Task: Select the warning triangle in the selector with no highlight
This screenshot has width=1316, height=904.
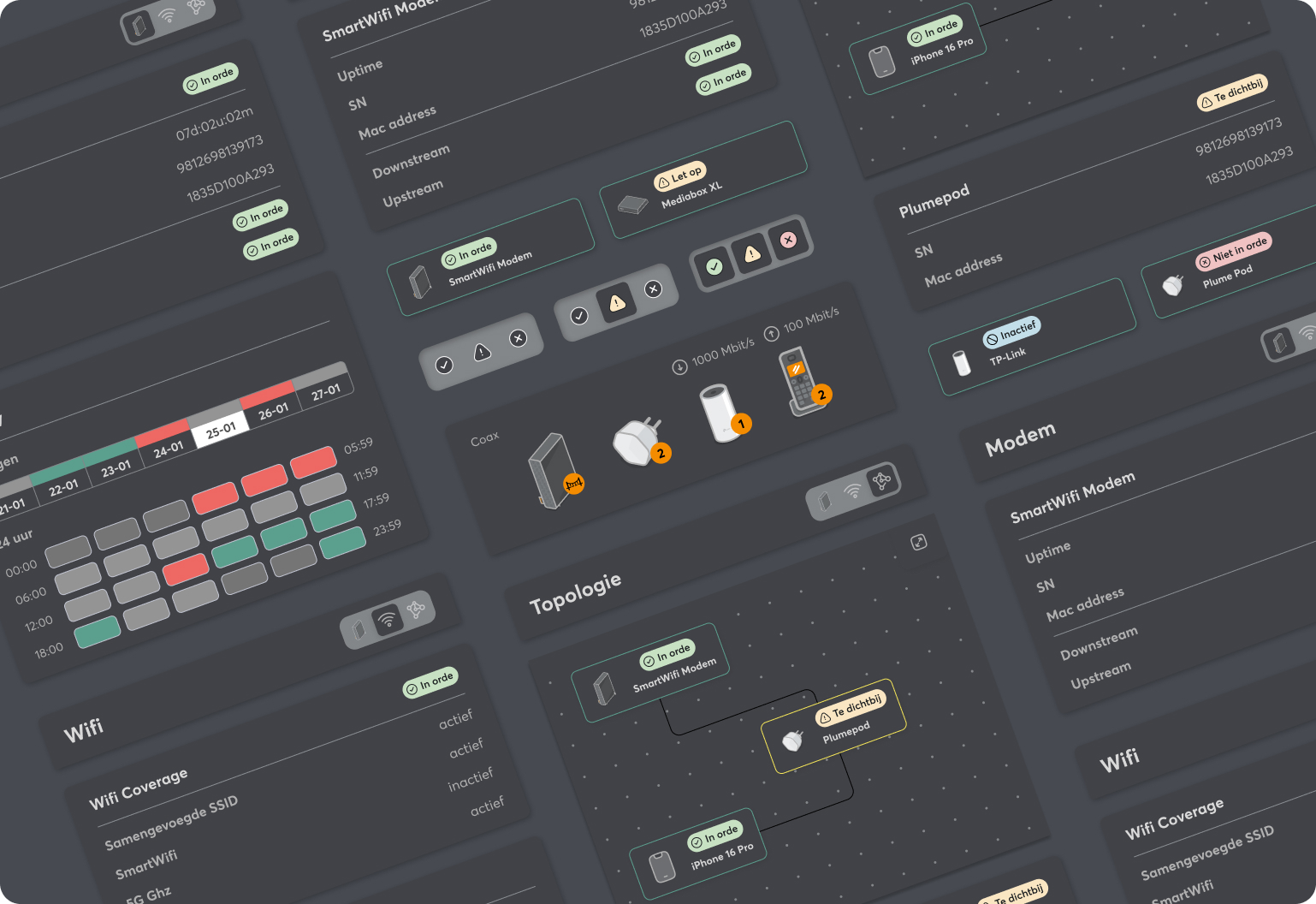Action: tap(482, 352)
